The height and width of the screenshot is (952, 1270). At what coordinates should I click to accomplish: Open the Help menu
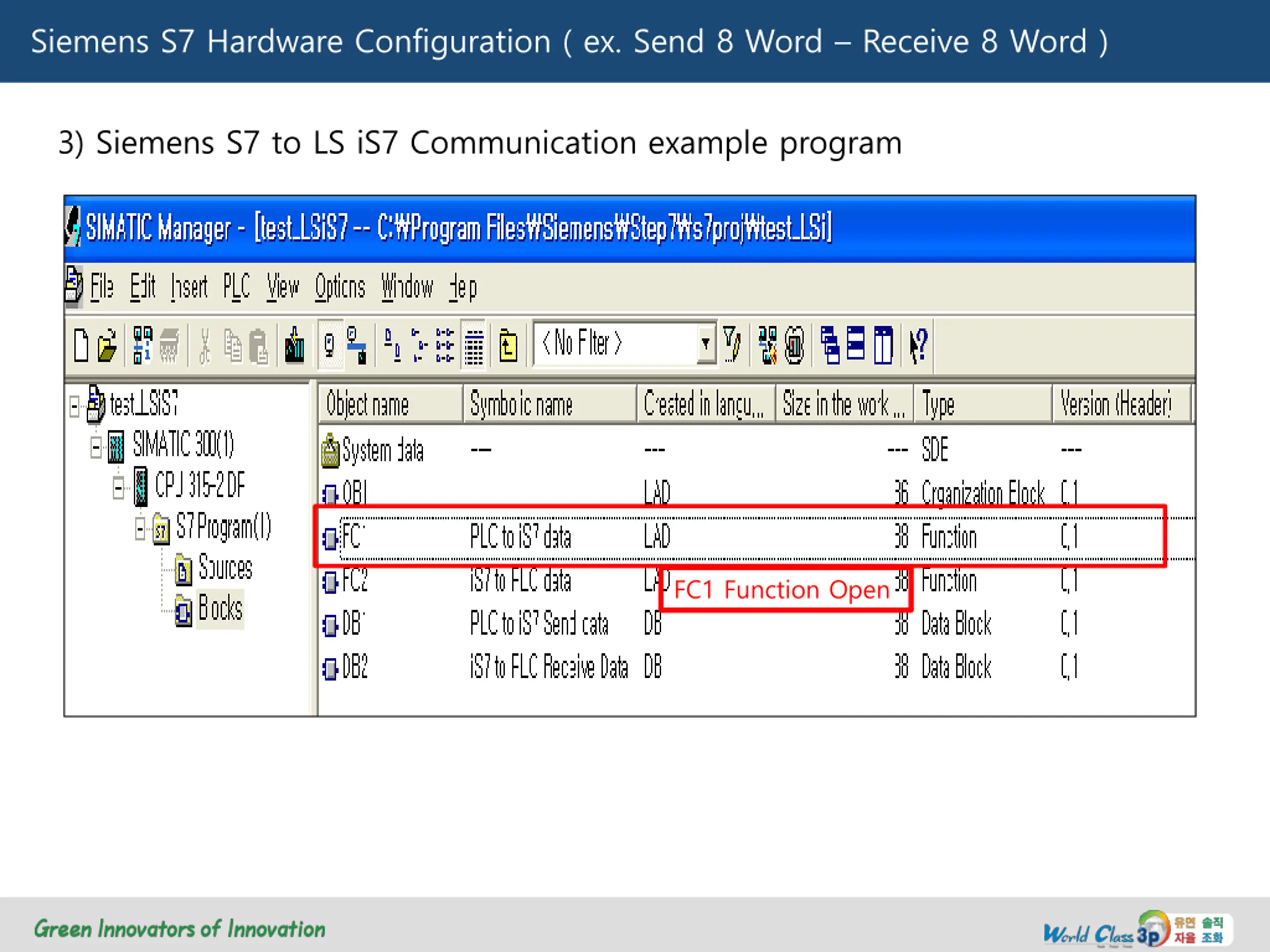[463, 288]
